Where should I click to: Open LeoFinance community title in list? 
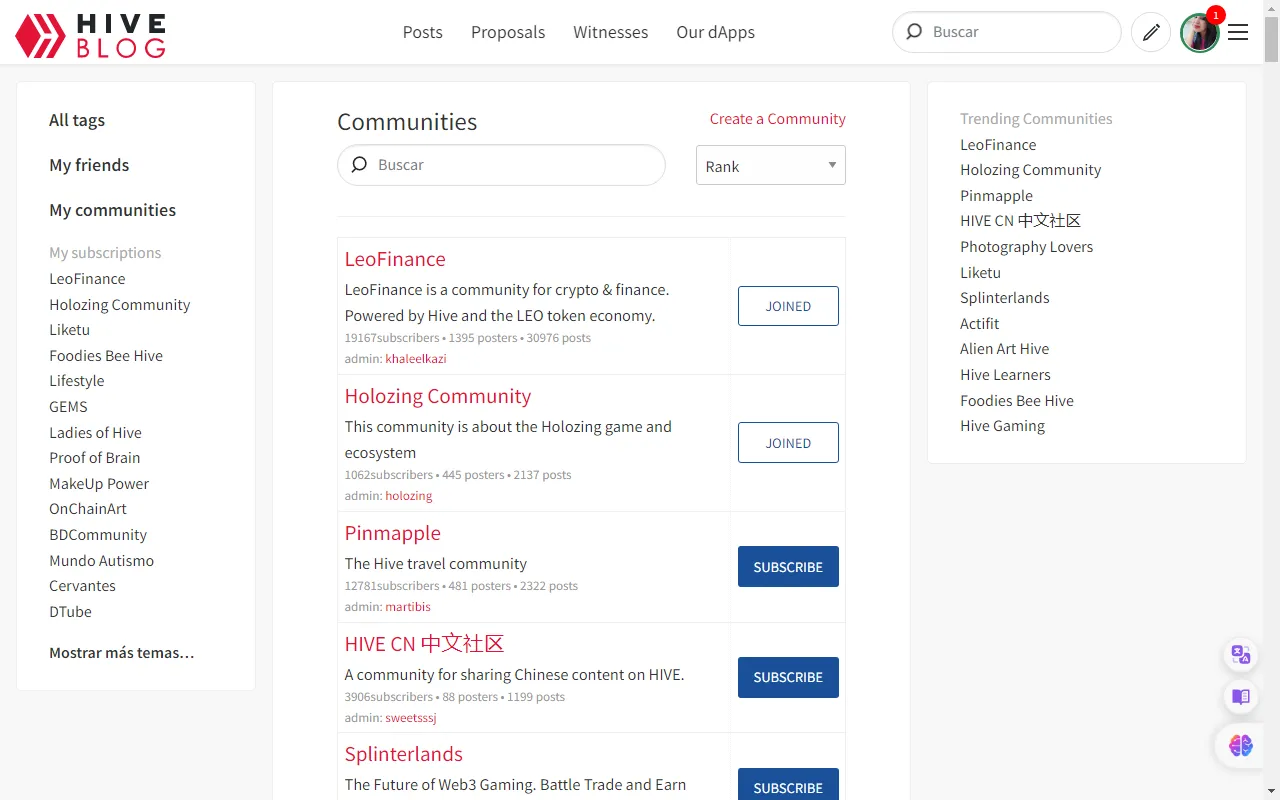coord(395,259)
